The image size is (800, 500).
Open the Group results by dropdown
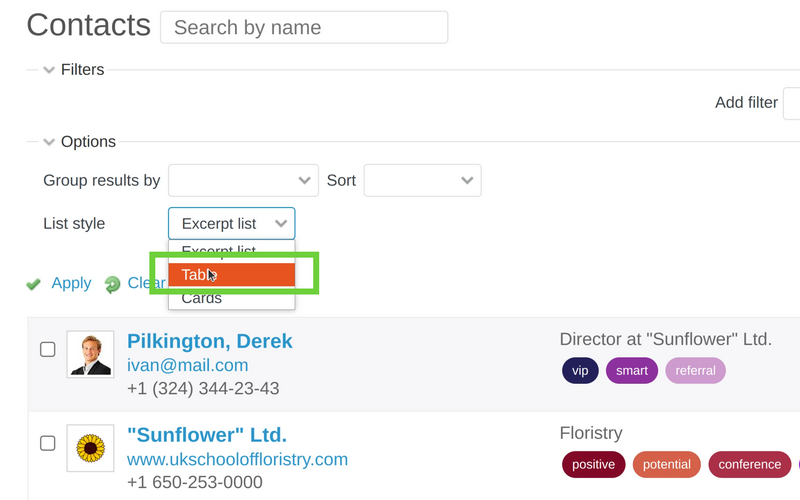[243, 181]
